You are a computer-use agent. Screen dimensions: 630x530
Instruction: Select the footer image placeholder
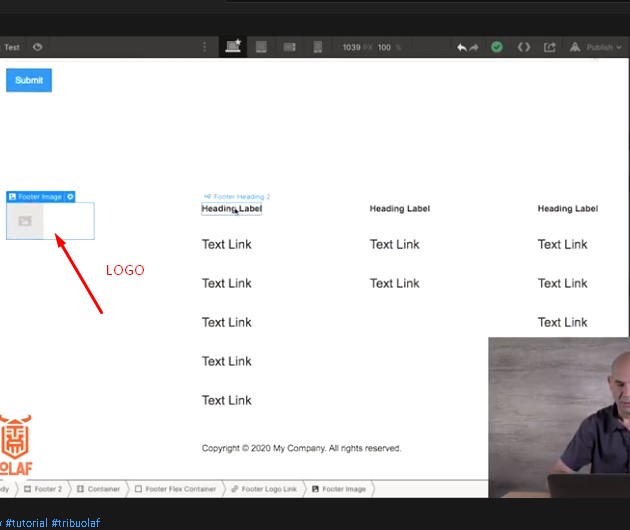coord(50,221)
